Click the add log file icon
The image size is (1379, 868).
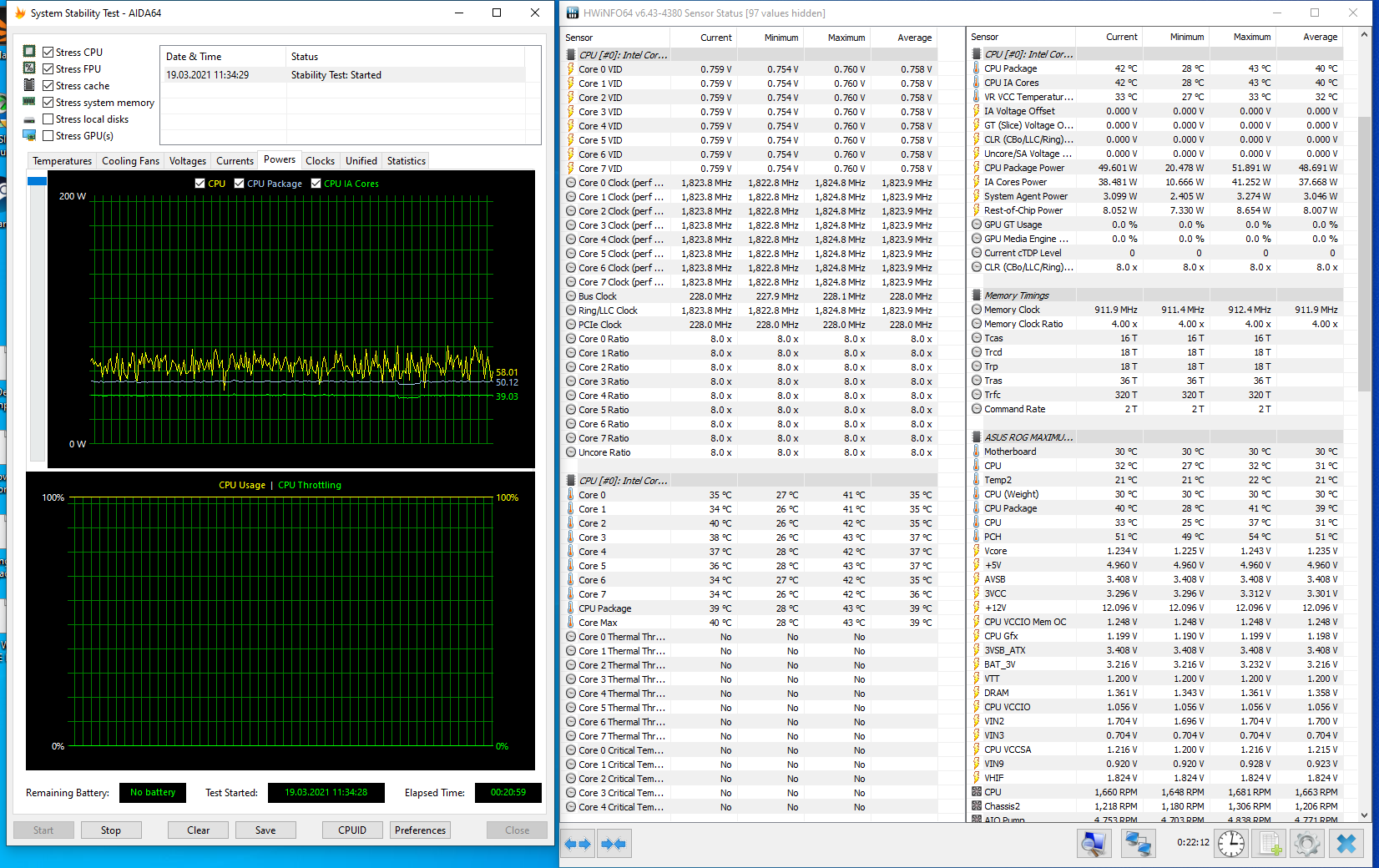pos(1270,844)
